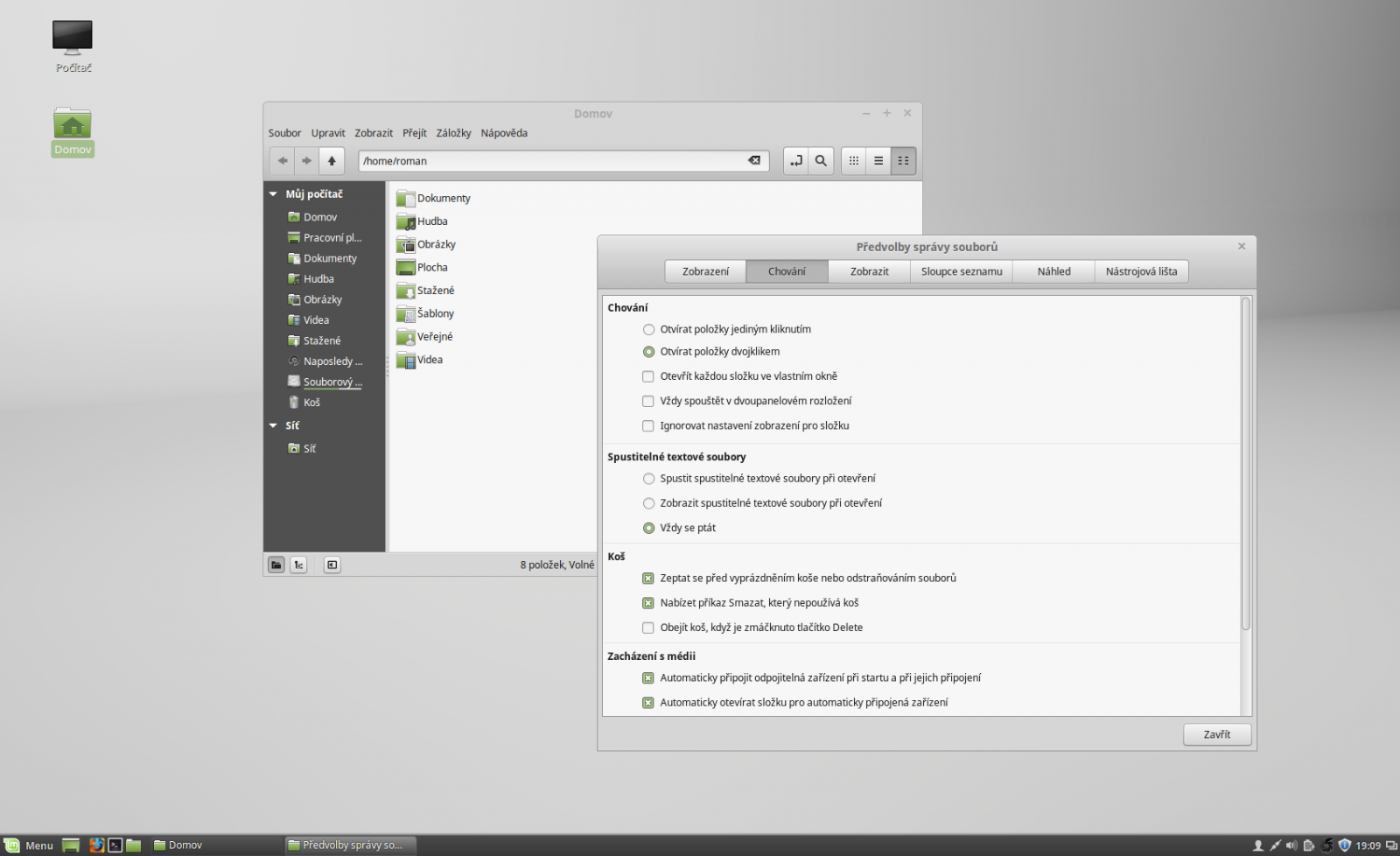Open the 'Stažené' folder in the sidebar
1400x856 pixels.
pos(320,340)
